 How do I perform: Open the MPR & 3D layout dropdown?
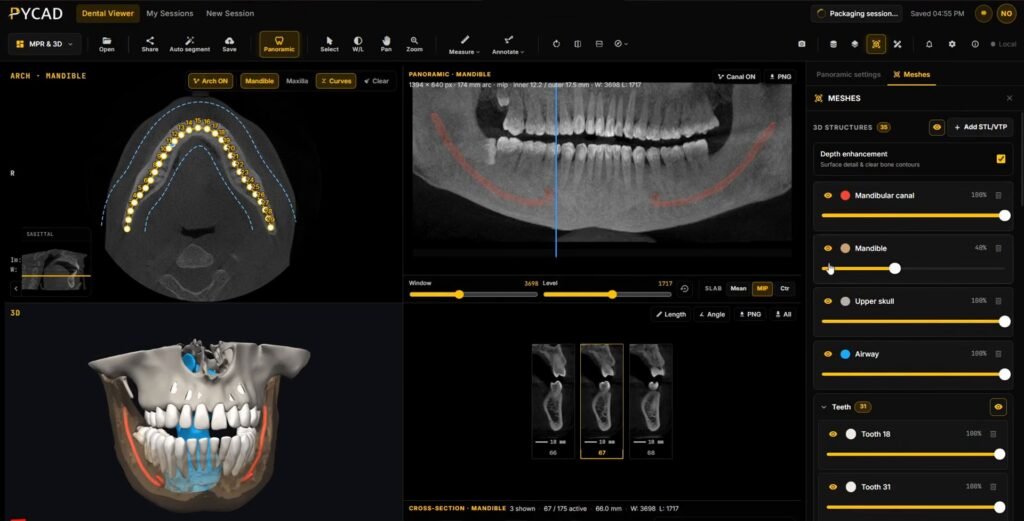[44, 44]
